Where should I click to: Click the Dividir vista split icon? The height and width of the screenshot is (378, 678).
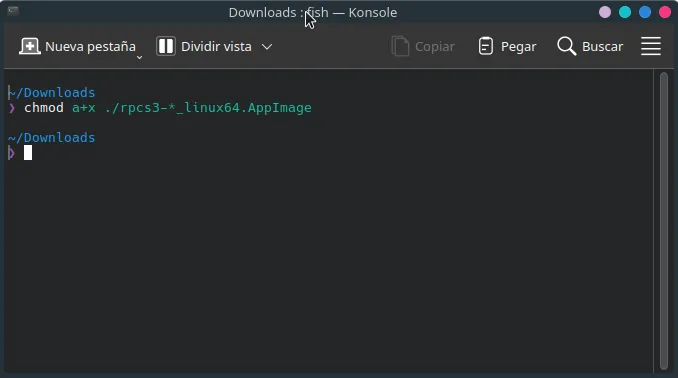tap(166, 46)
